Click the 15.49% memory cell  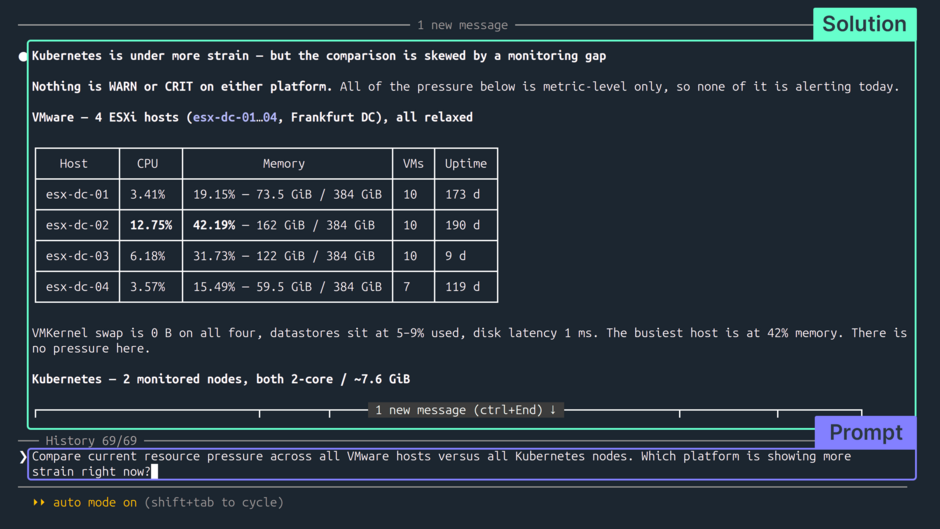[287, 287]
